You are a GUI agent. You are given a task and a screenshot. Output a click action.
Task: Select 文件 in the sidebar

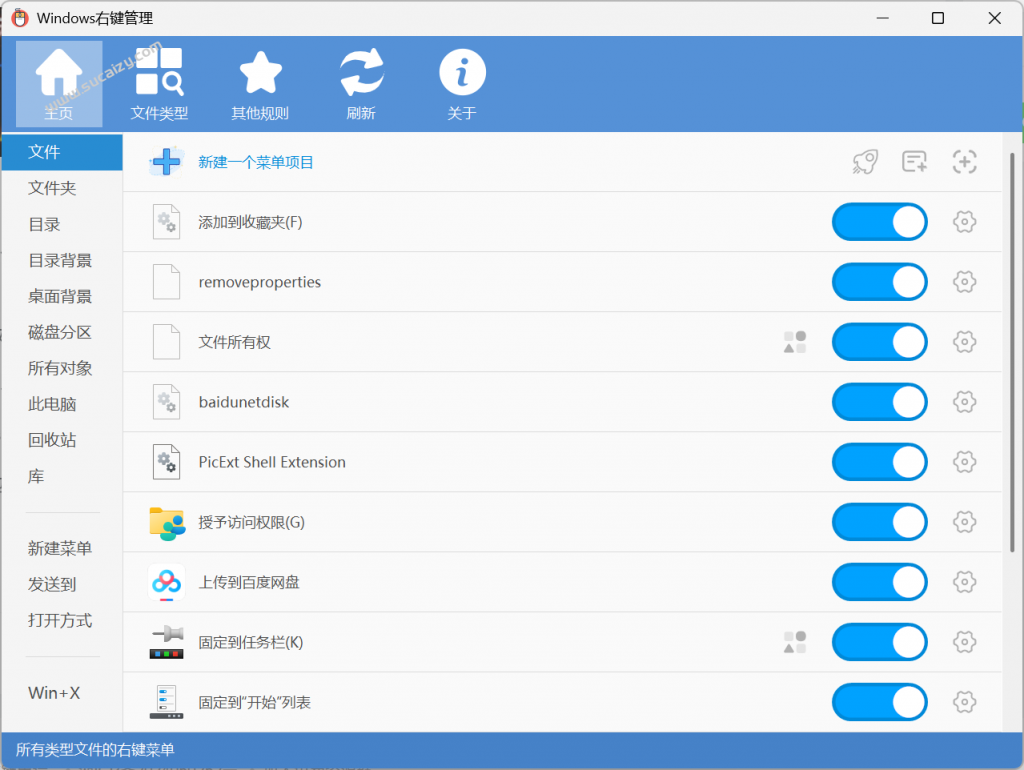click(x=62, y=152)
